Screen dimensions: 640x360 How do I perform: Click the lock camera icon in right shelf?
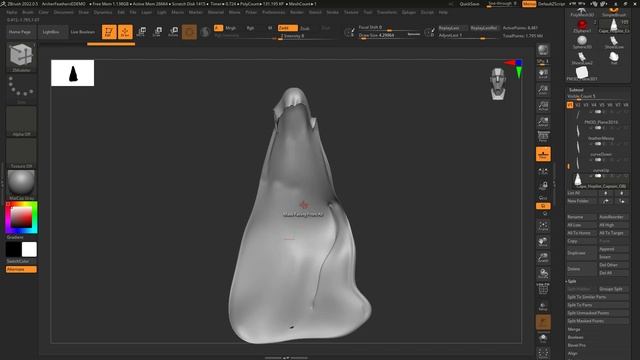click(543, 186)
